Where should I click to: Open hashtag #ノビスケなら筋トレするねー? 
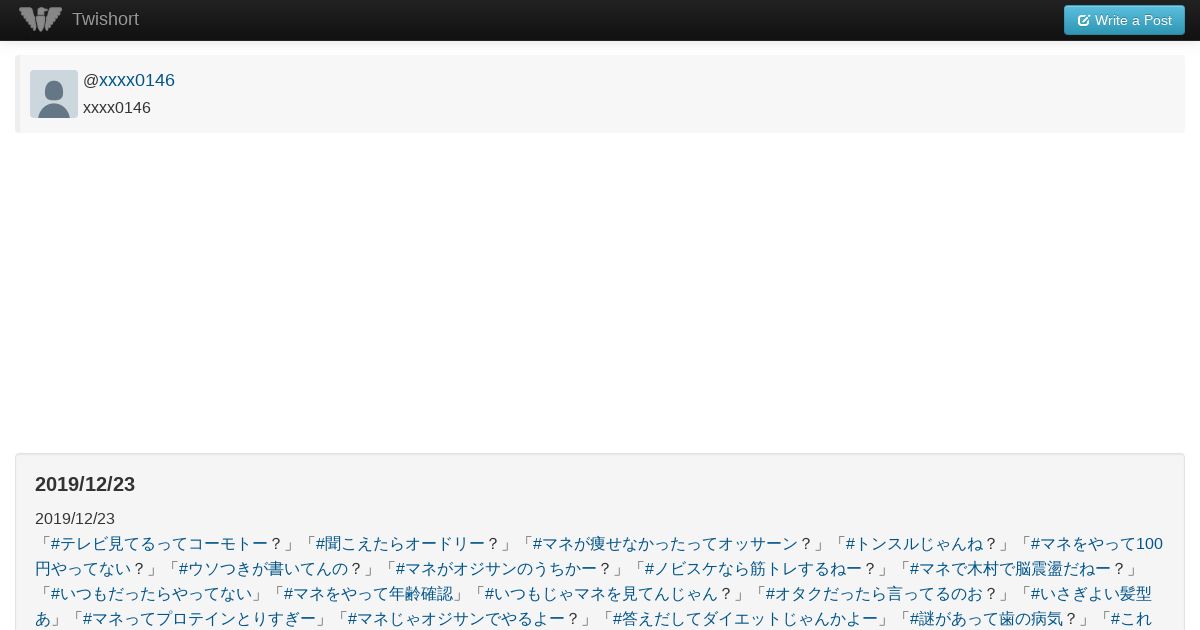[x=753, y=569]
